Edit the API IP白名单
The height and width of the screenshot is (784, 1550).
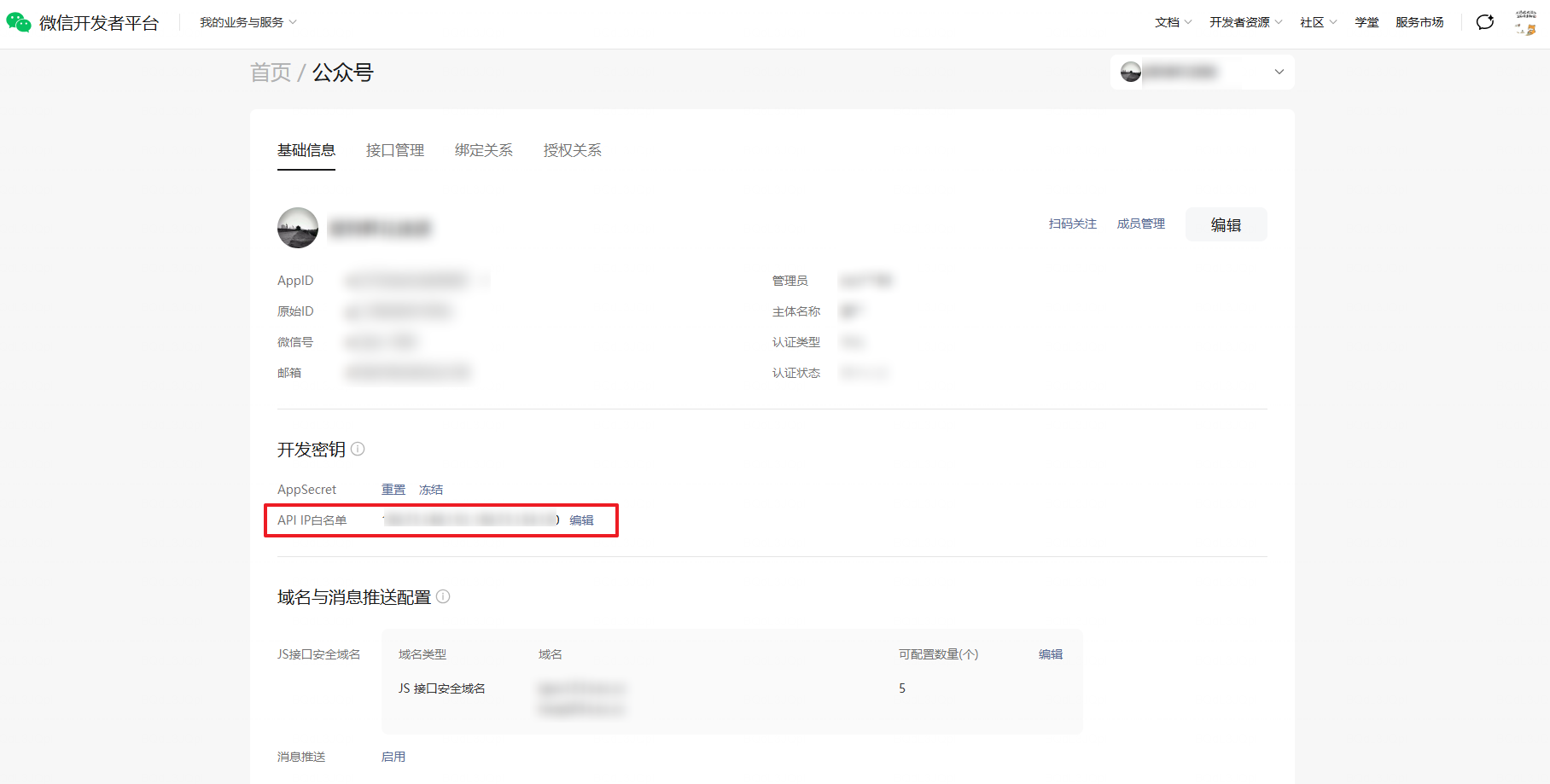coord(581,520)
